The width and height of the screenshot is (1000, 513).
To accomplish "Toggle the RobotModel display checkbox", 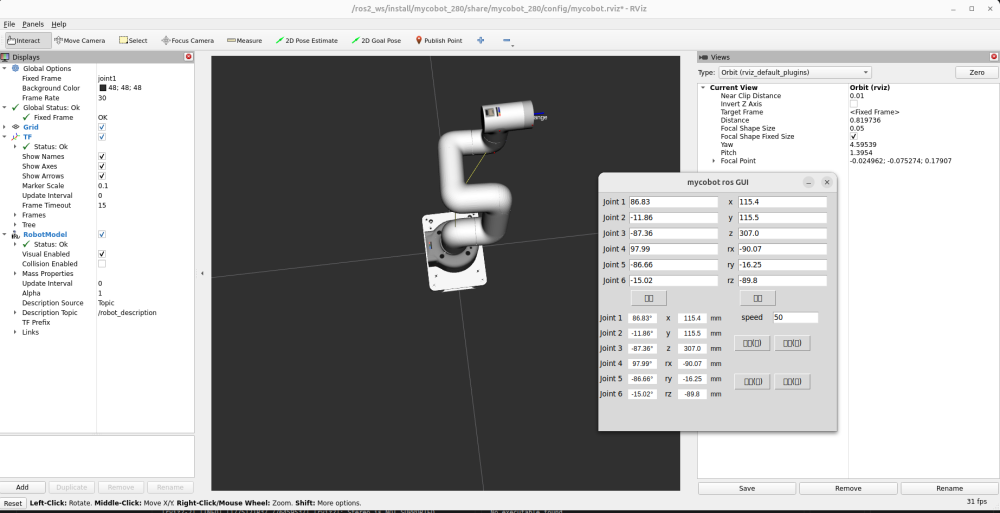I will click(x=102, y=234).
